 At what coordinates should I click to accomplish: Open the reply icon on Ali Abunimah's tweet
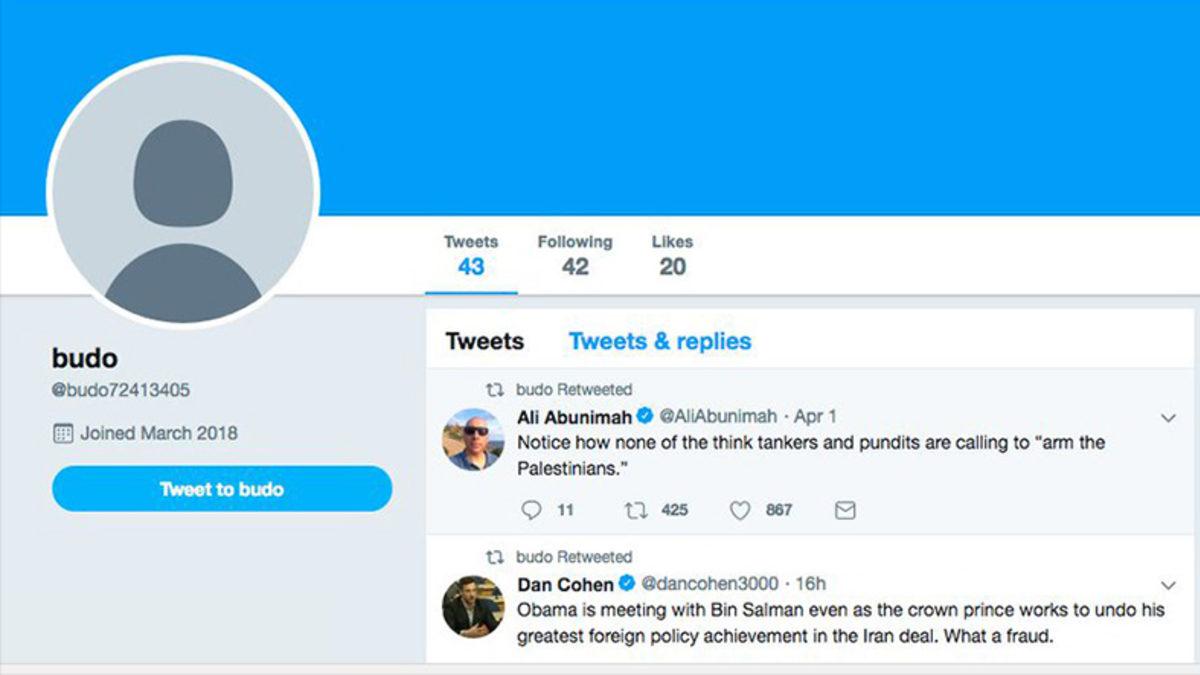coord(531,510)
